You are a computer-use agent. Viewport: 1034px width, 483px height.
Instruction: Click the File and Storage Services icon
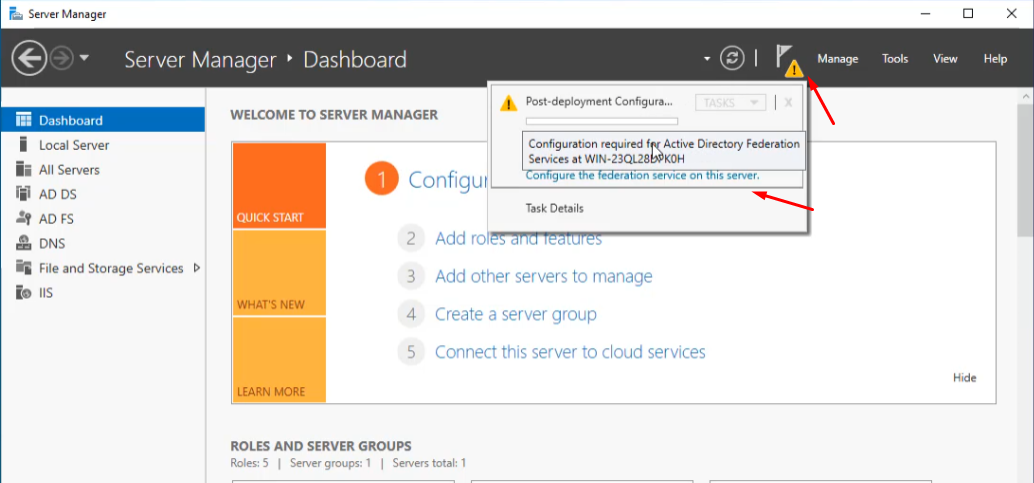click(x=24, y=267)
